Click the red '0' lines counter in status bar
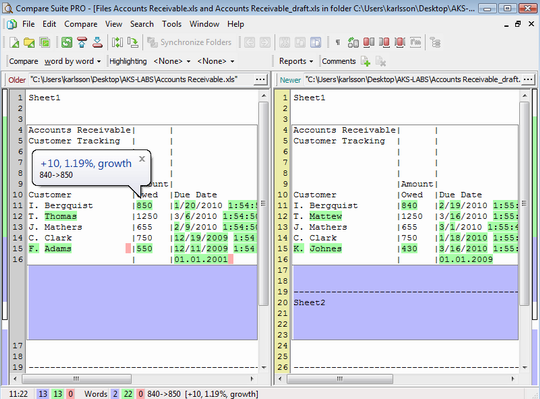540x399 pixels. tap(70, 394)
